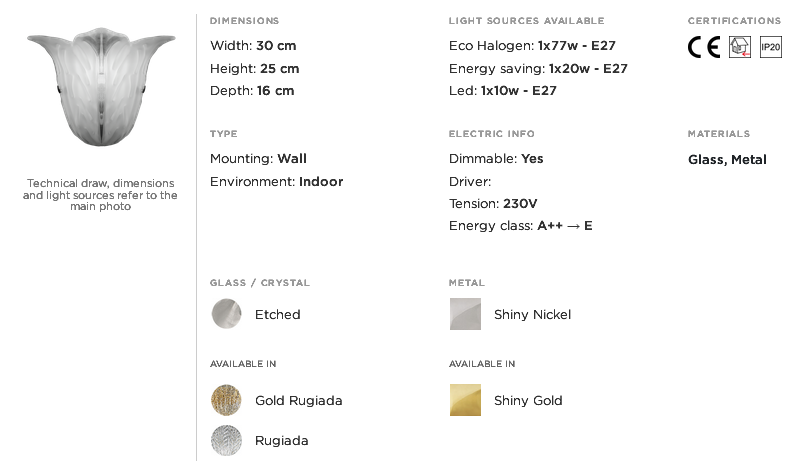Click the Electric Info section heading

(492, 134)
